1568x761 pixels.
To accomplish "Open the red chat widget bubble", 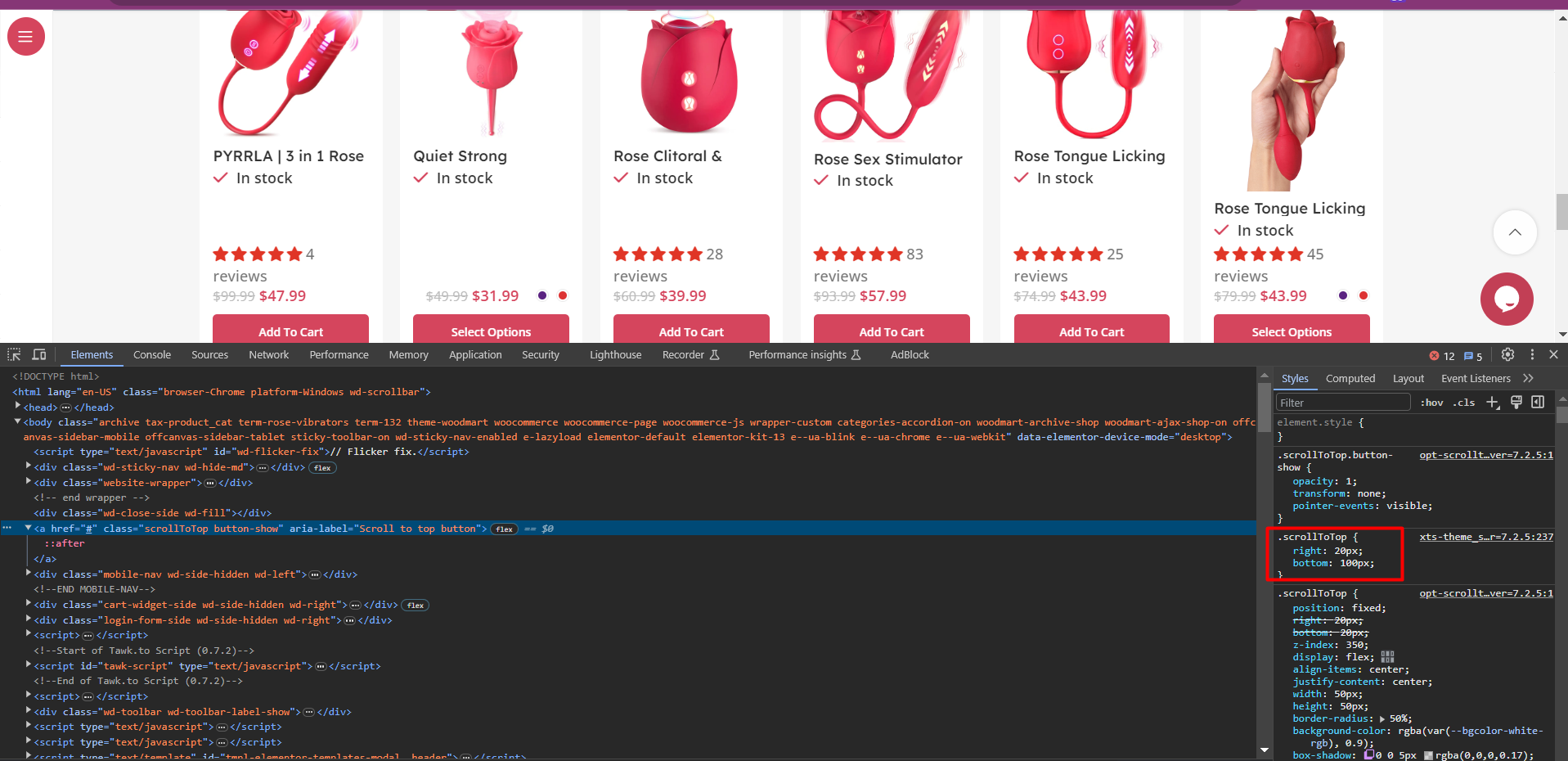I will point(1507,299).
